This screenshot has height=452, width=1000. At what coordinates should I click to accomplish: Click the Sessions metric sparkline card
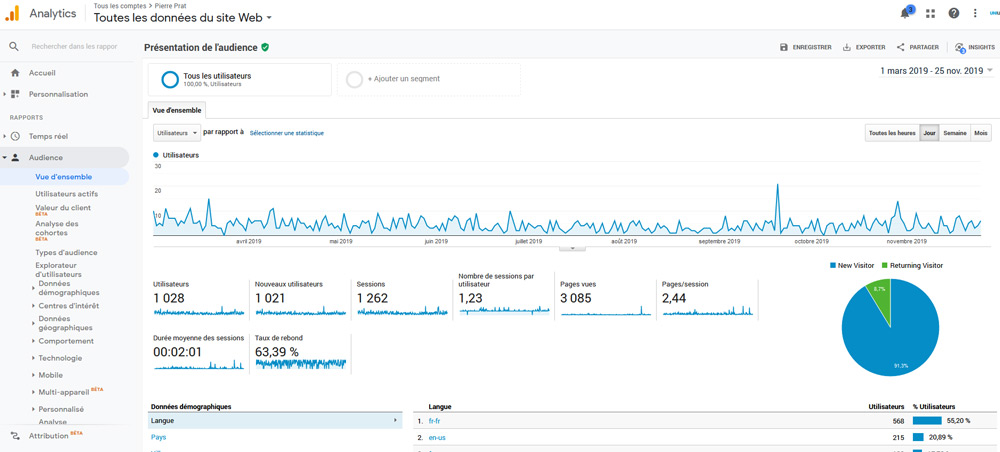click(x=402, y=298)
